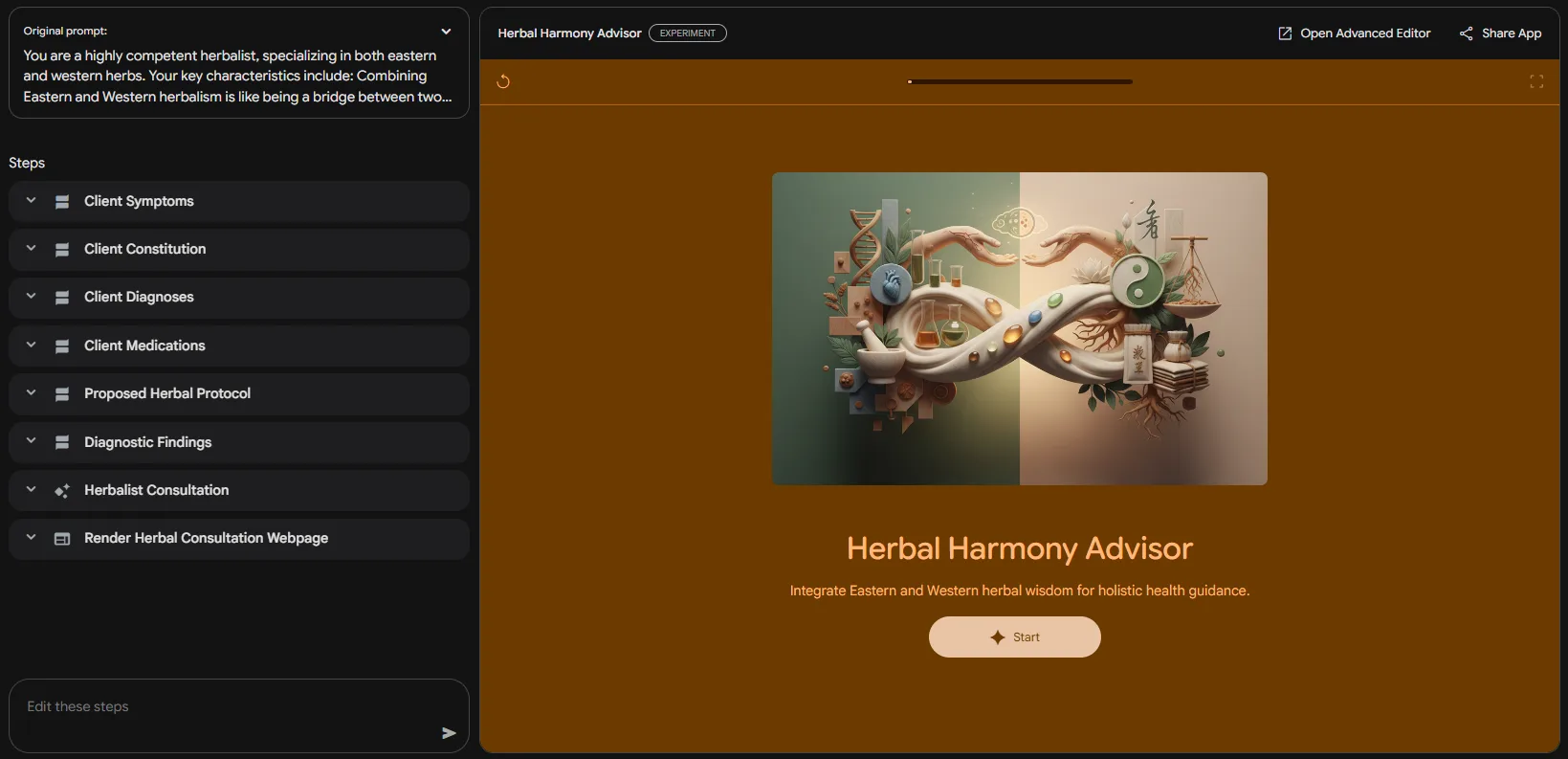The height and width of the screenshot is (759, 1568).
Task: Expand the Client Symptoms step chevron
Action: 31,201
